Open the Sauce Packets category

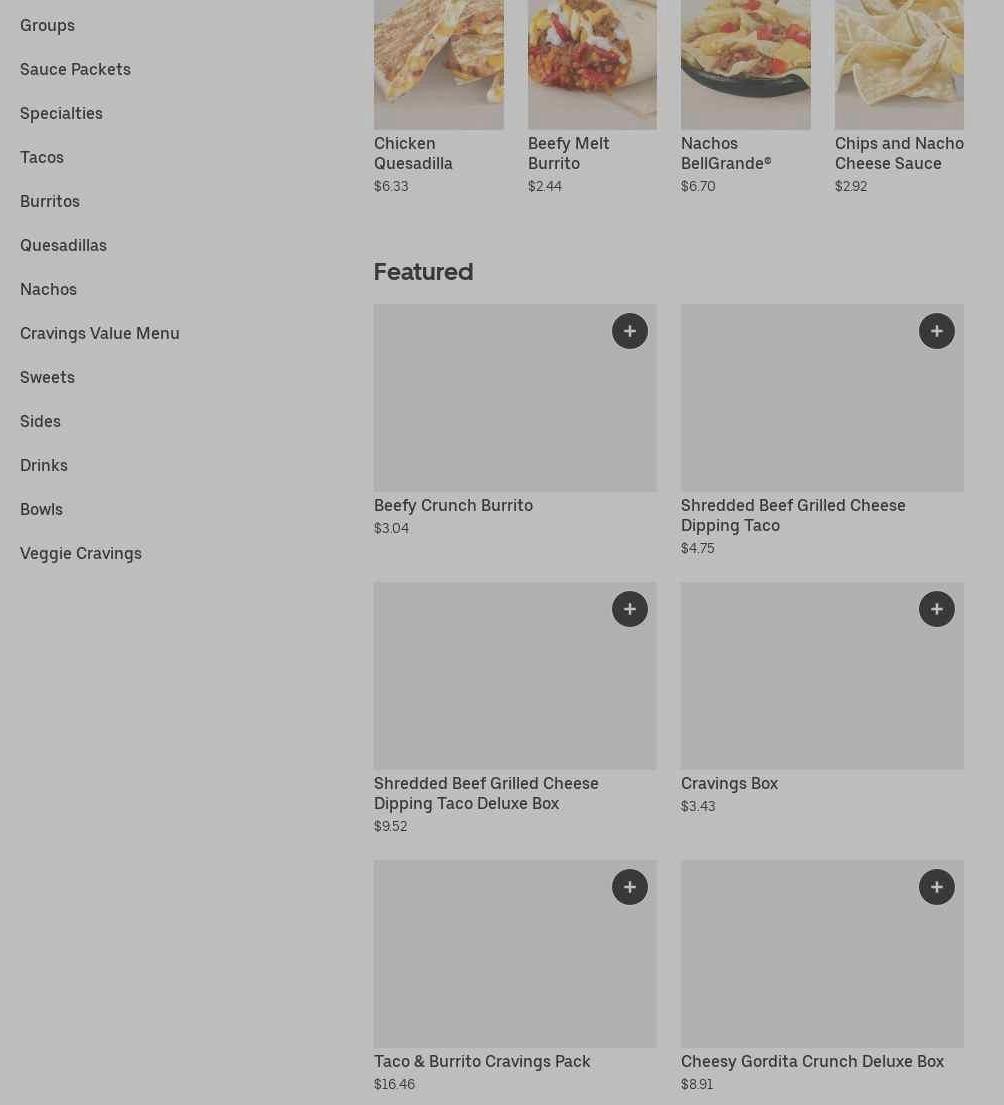tap(75, 69)
